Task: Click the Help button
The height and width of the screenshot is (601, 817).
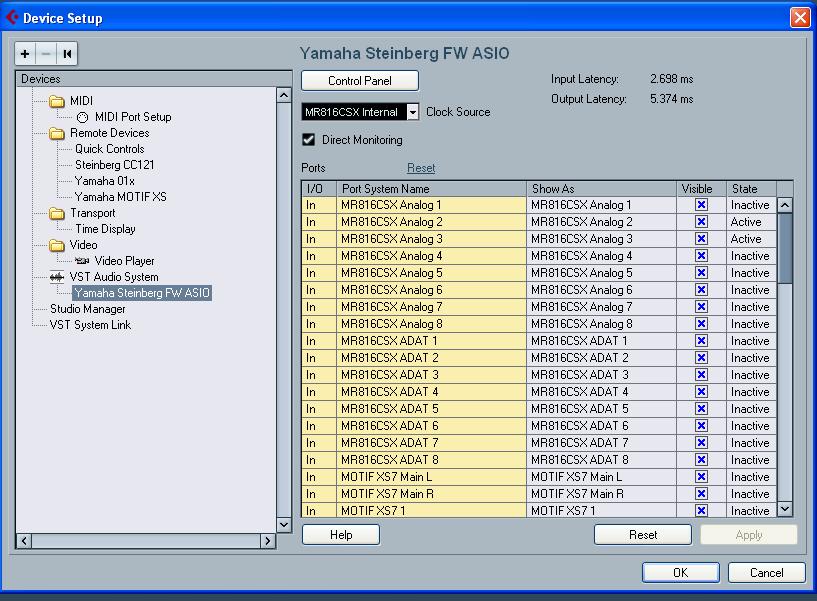Action: click(341, 535)
